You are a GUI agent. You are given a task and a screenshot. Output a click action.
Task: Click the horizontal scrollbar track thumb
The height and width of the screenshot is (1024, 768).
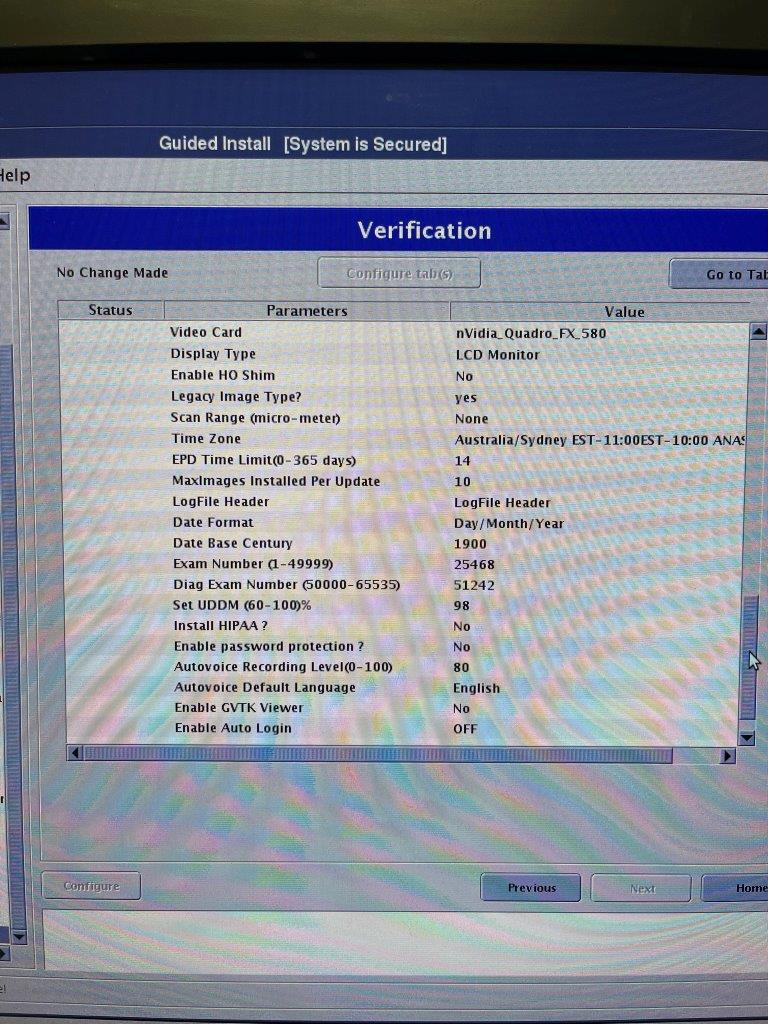(378, 755)
